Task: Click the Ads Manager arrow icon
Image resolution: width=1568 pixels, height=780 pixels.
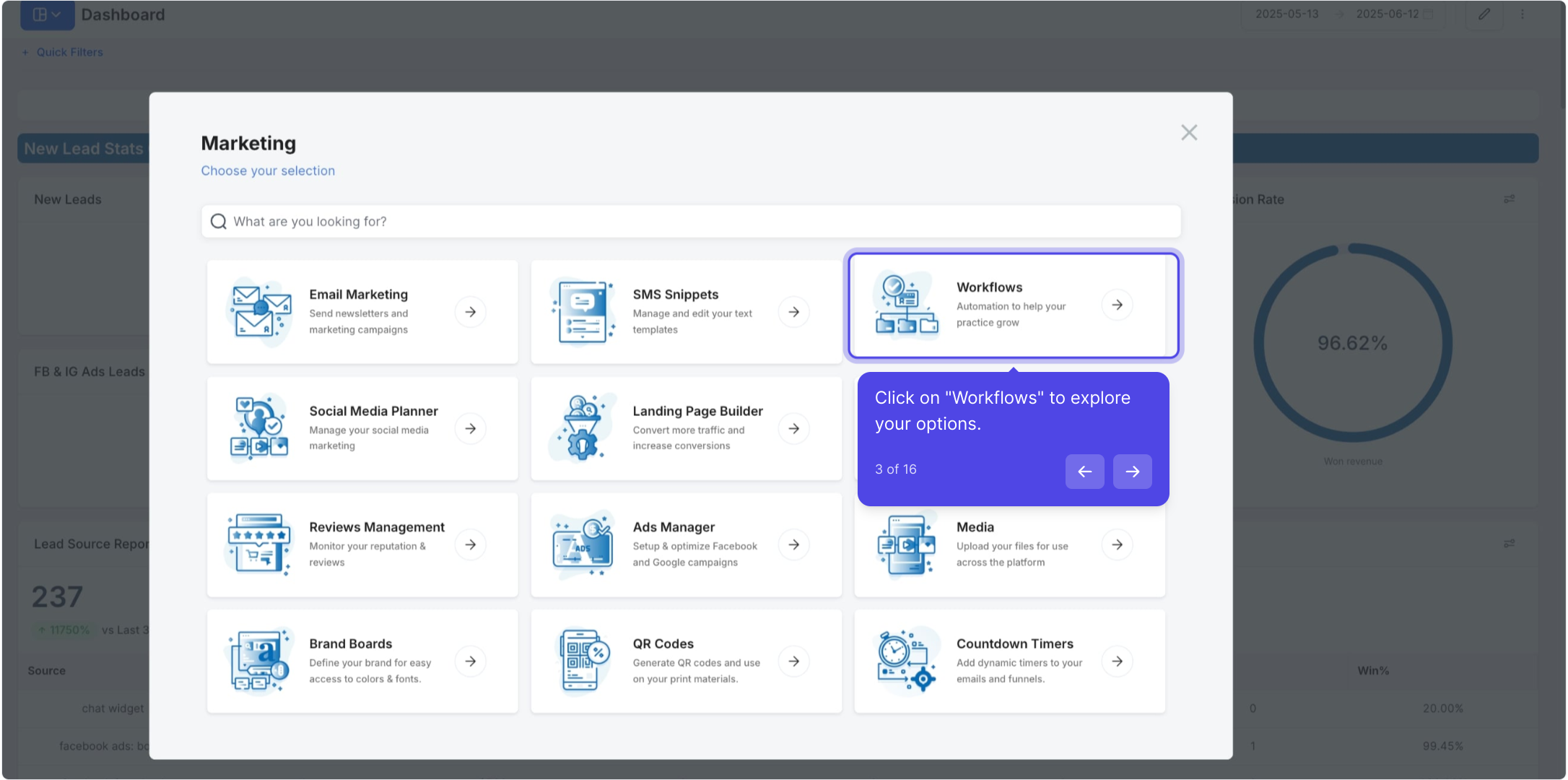Action: pyautogui.click(x=793, y=545)
